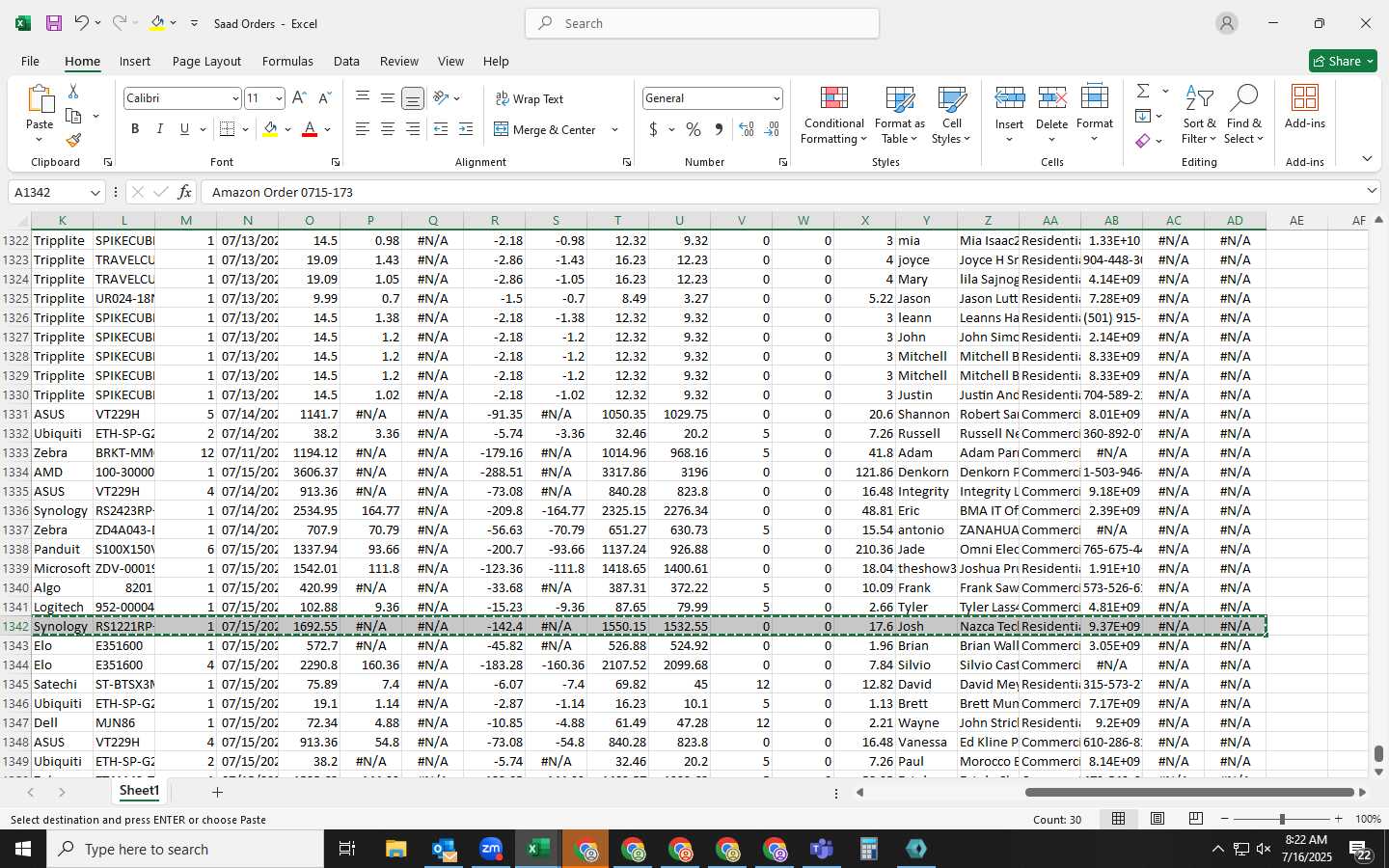The image size is (1389, 868).
Task: Apply the yellow fill color
Action: coord(270,129)
